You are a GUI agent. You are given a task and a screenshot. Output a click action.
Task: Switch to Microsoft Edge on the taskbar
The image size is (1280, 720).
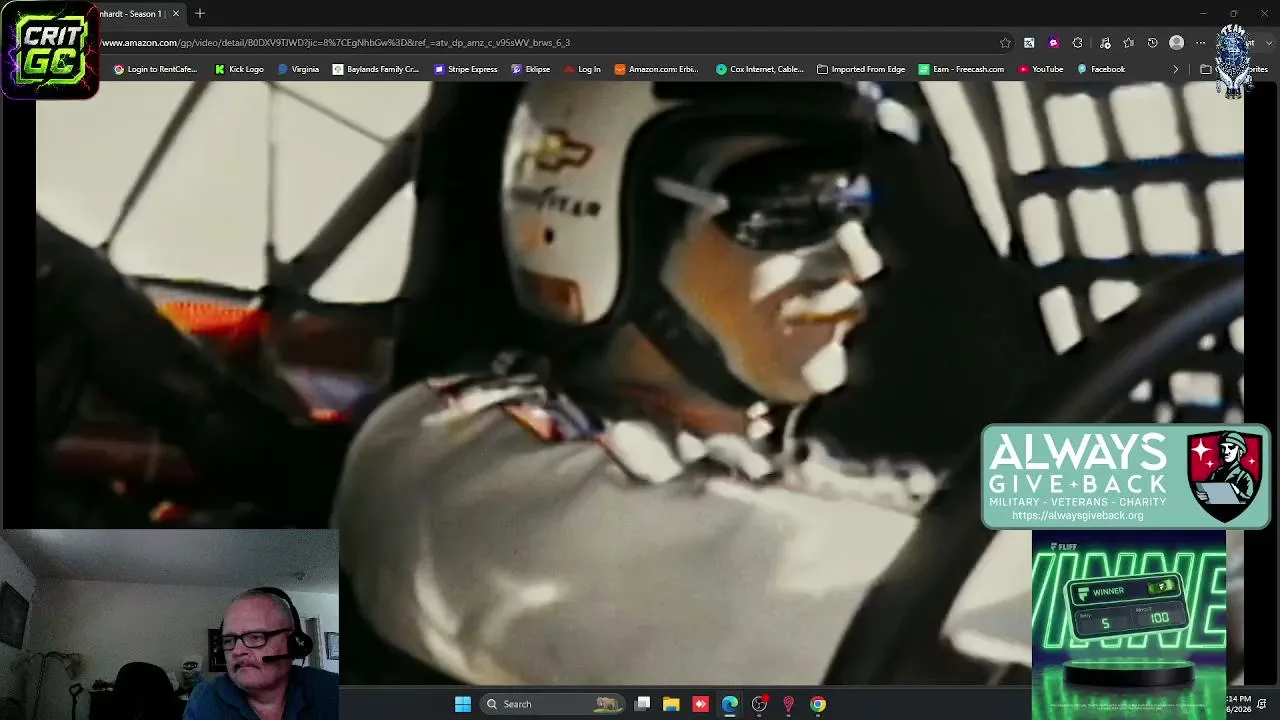(730, 704)
